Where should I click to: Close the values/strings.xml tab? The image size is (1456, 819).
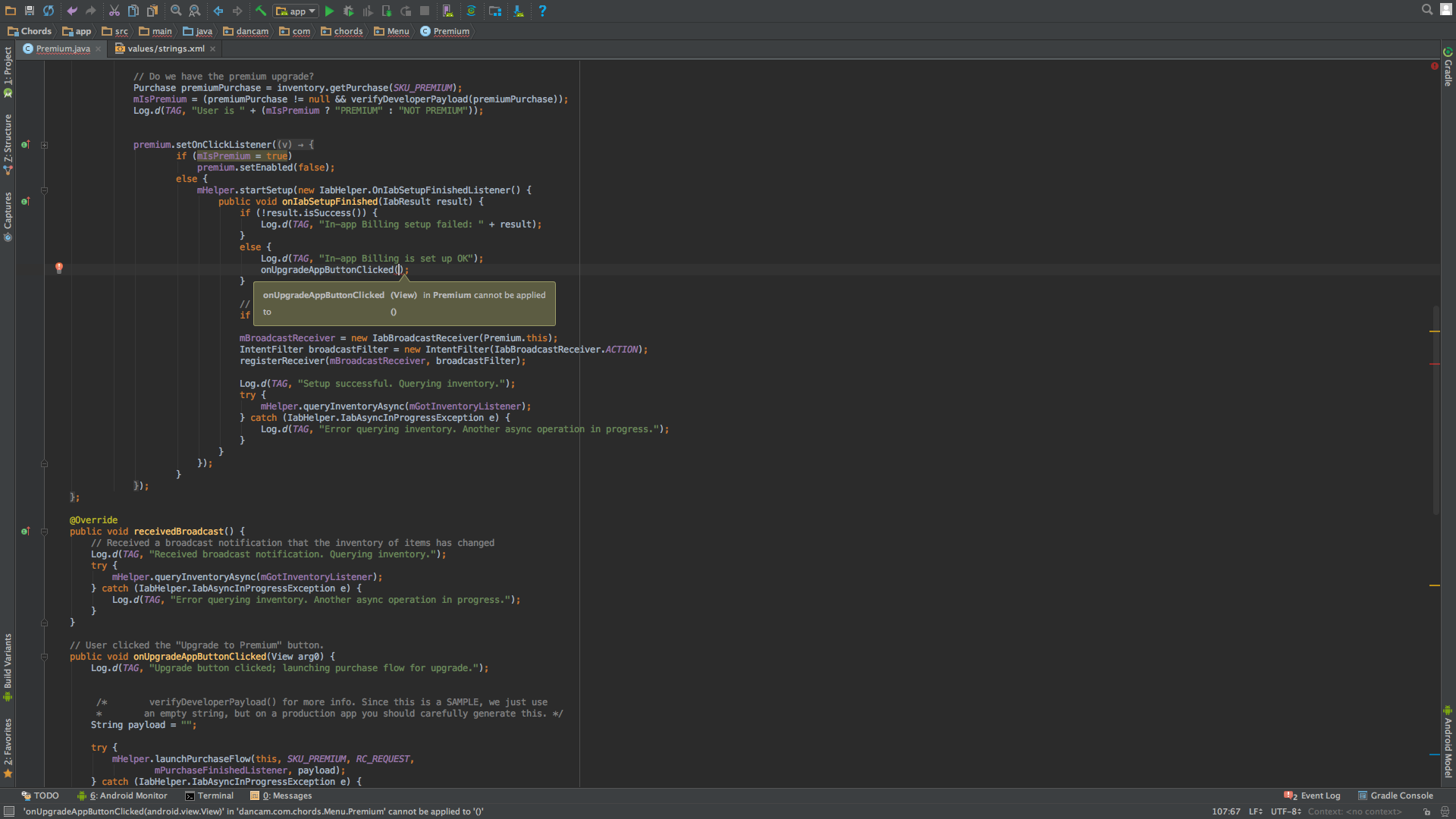[213, 49]
